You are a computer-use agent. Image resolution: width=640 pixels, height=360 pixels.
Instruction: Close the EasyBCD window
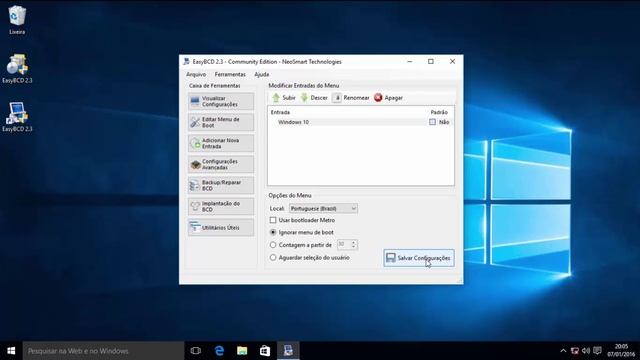(x=452, y=62)
